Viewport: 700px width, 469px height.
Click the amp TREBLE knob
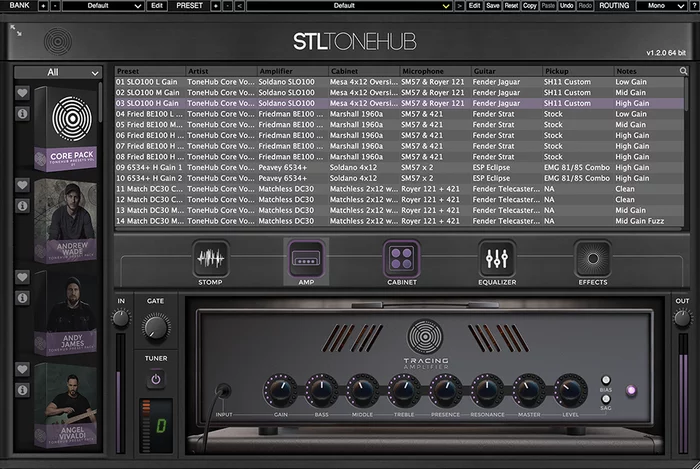click(x=404, y=390)
